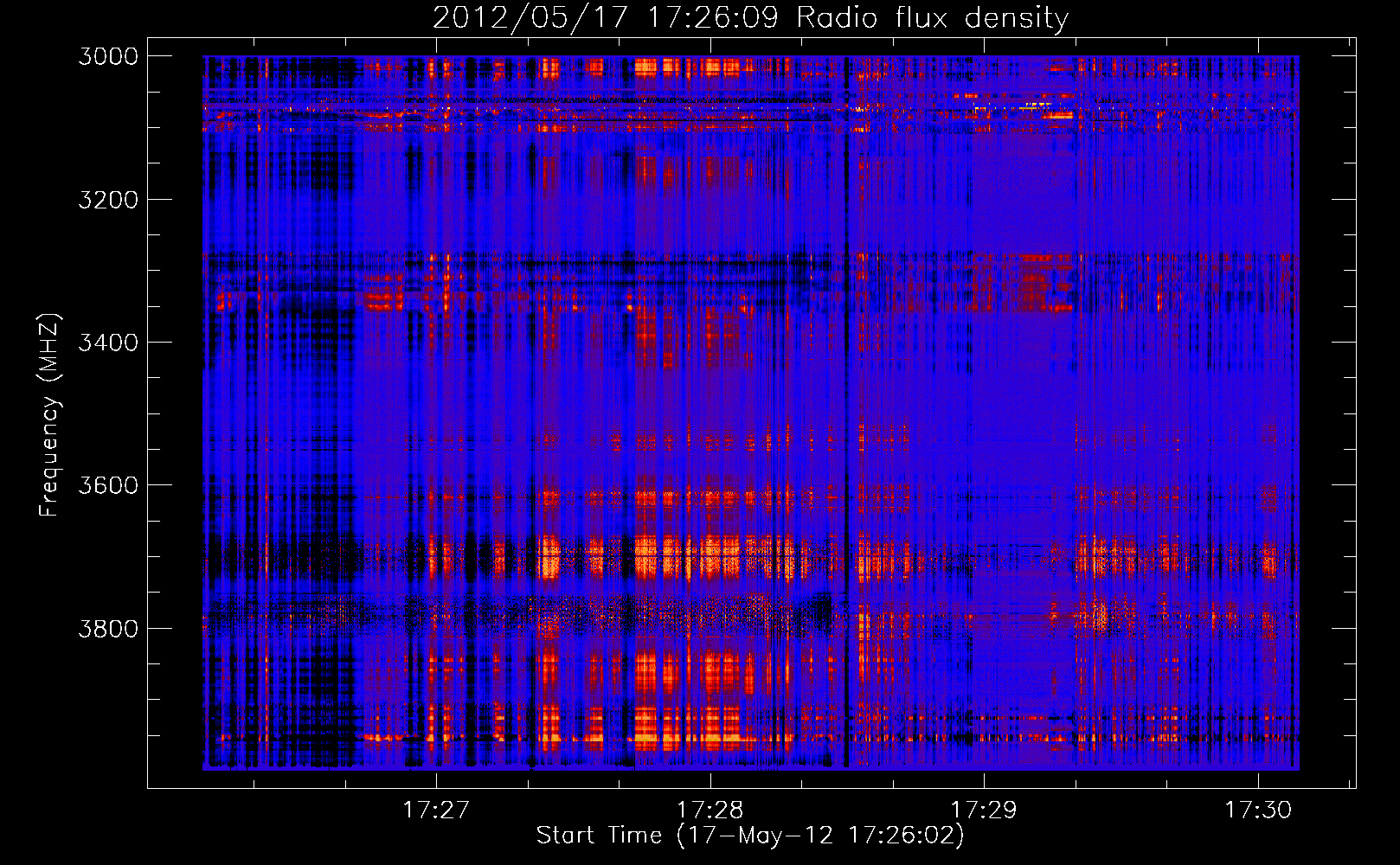Click the 3800 frequency axis label

[x=108, y=628]
